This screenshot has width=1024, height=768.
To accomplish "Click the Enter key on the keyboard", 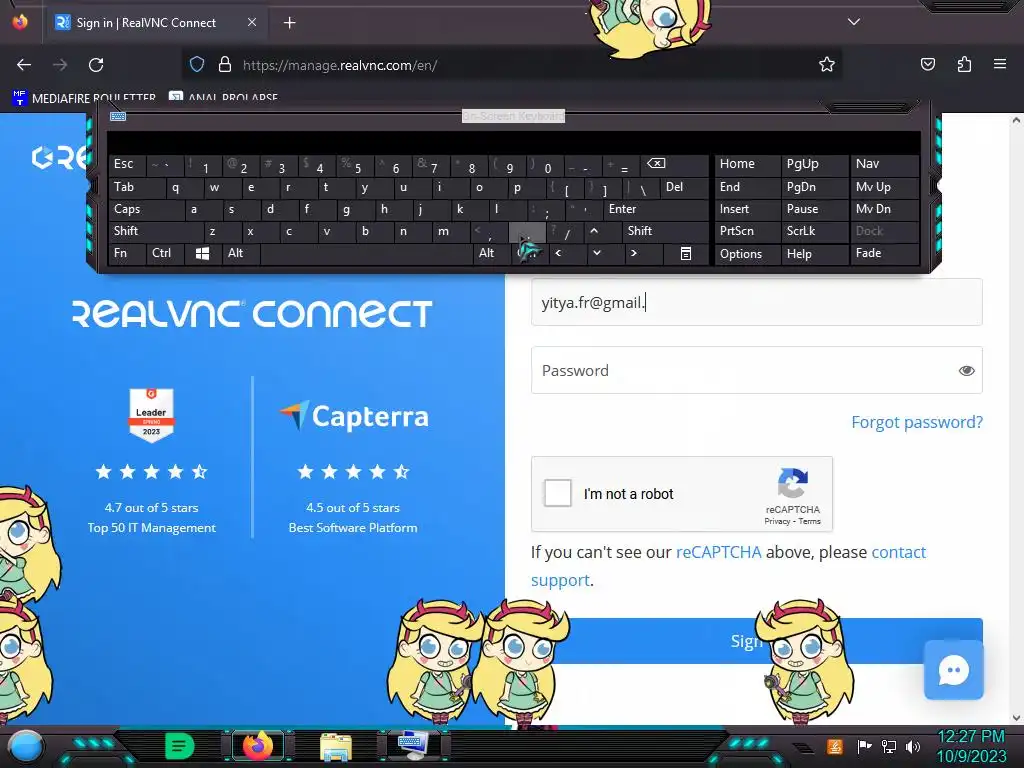I will click(656, 209).
